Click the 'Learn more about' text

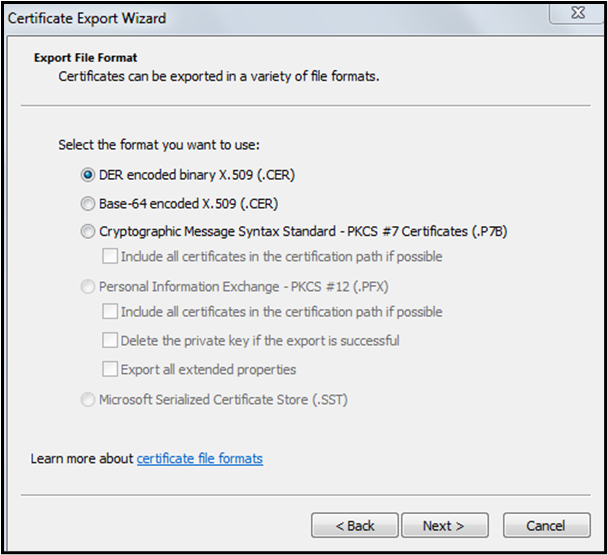click(82, 458)
